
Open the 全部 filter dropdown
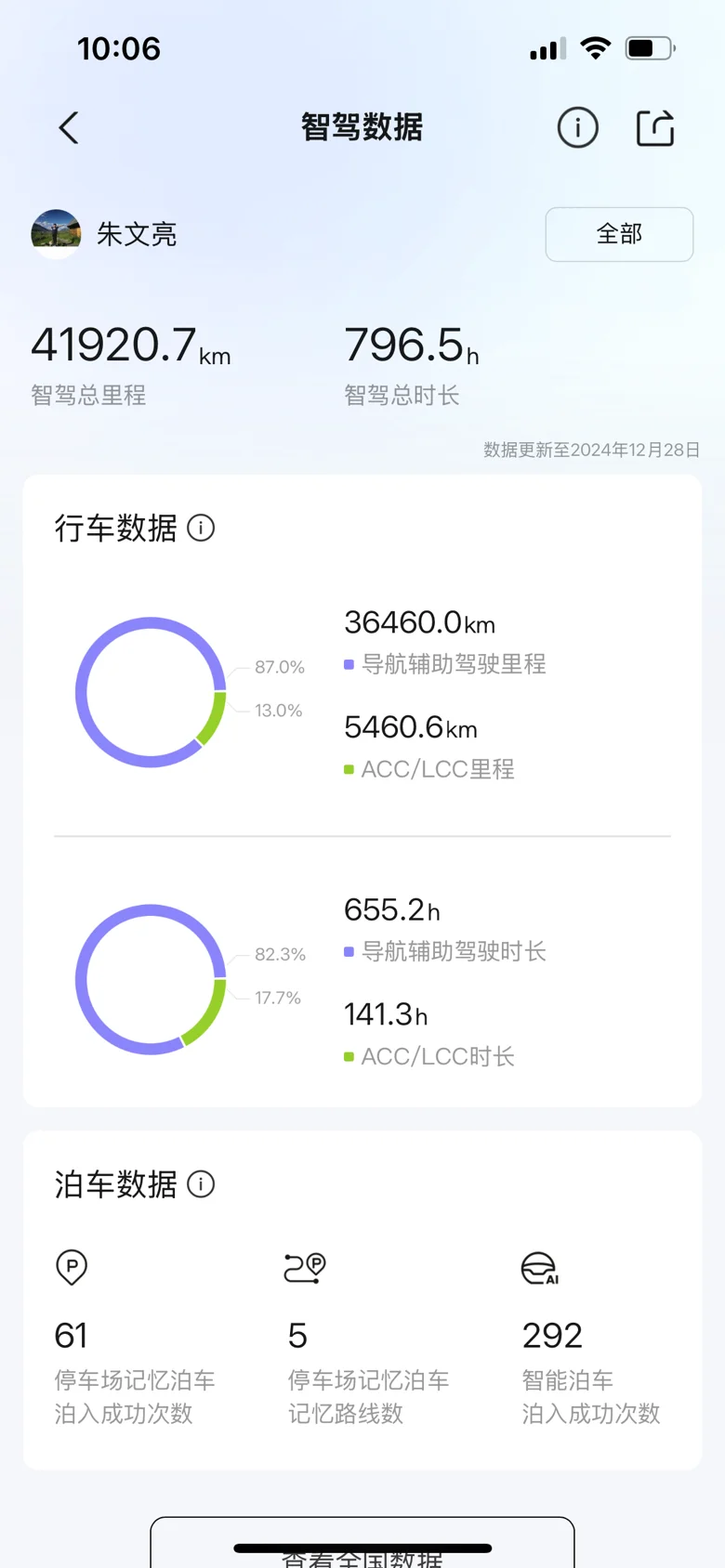(619, 234)
